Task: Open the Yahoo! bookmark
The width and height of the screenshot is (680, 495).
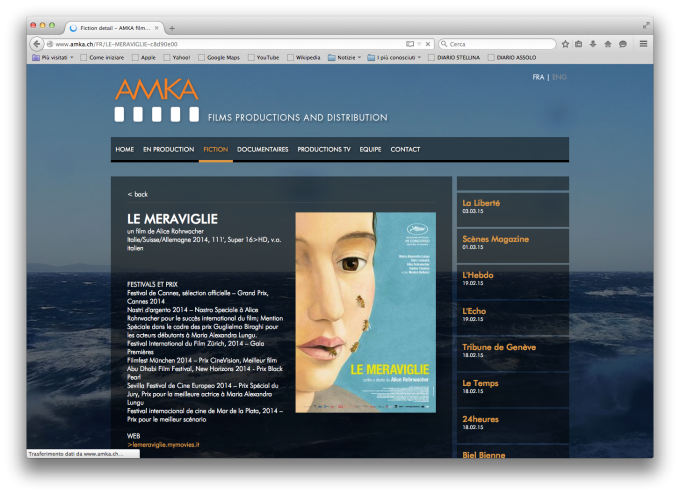Action: pyautogui.click(x=177, y=57)
